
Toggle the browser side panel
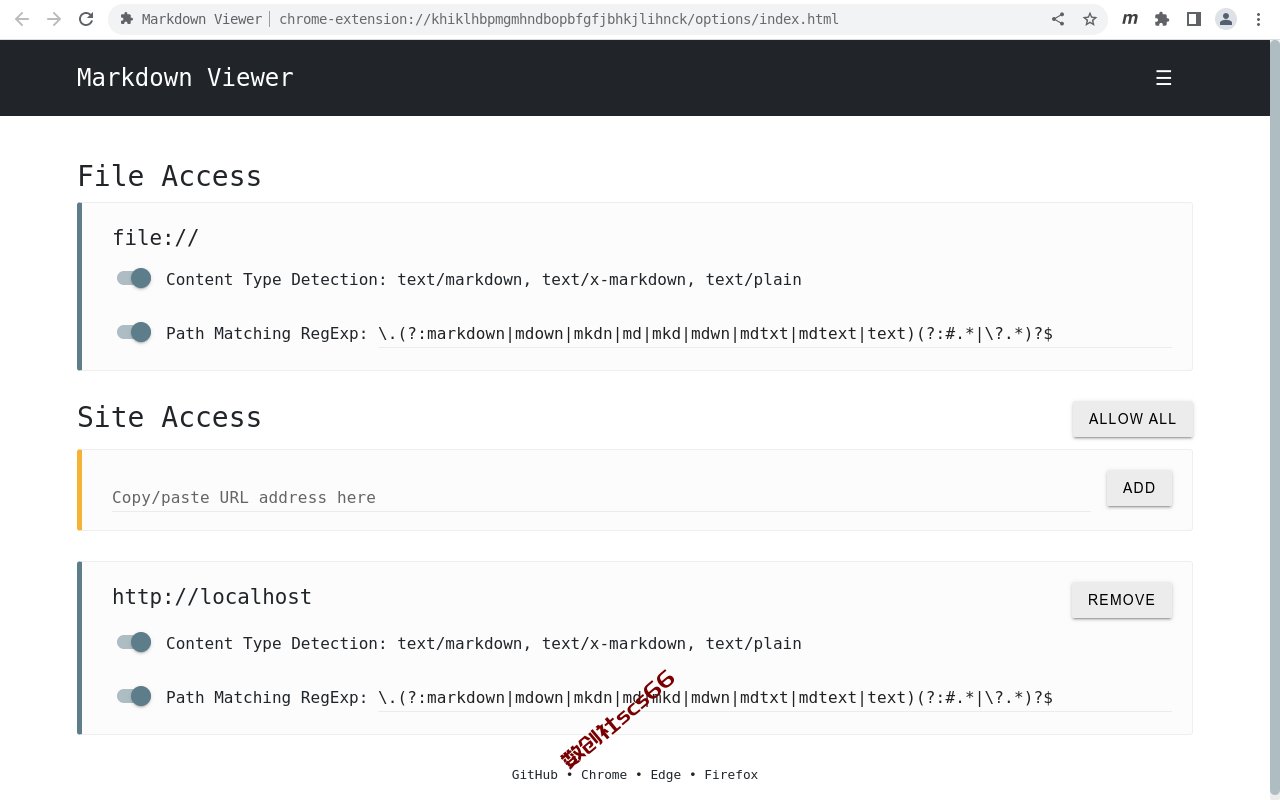point(1194,19)
